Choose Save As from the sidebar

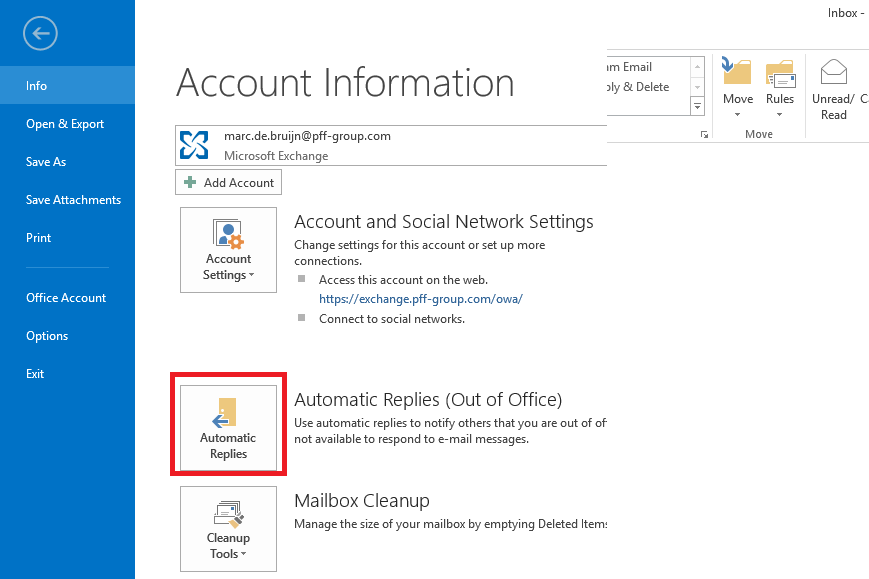pyautogui.click(x=46, y=162)
